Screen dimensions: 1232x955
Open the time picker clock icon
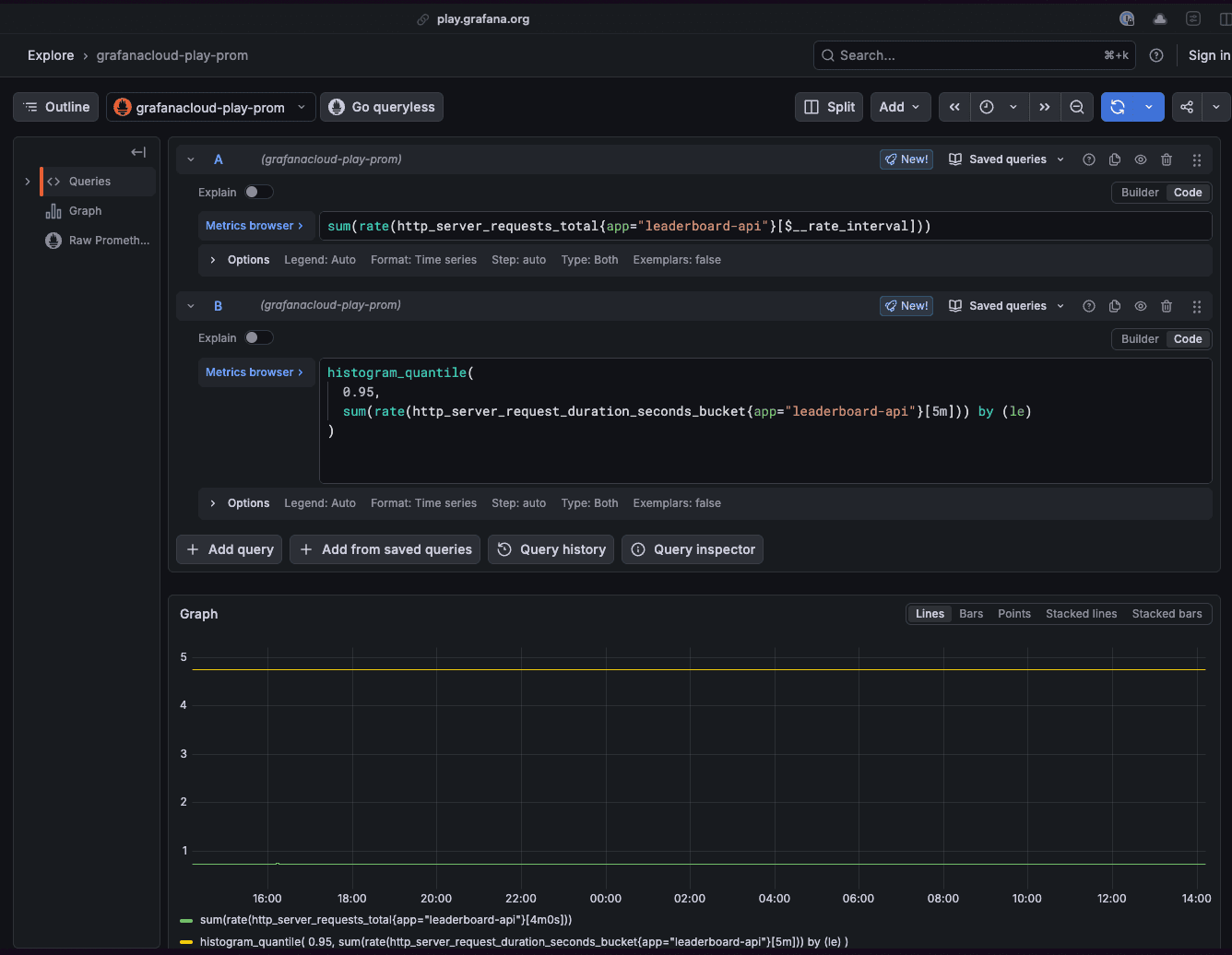click(x=987, y=107)
